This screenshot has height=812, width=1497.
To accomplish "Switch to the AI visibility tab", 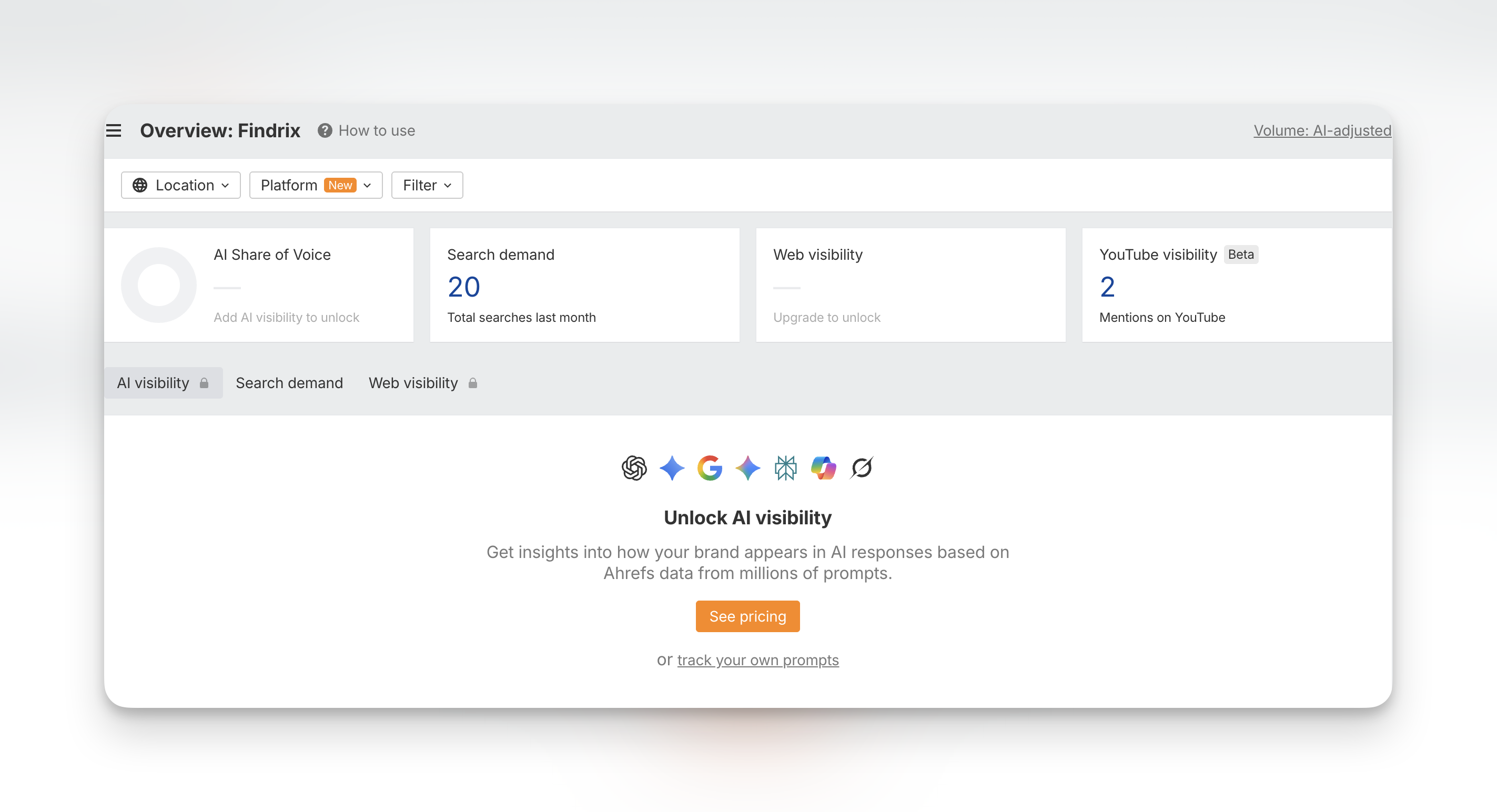I will [163, 383].
